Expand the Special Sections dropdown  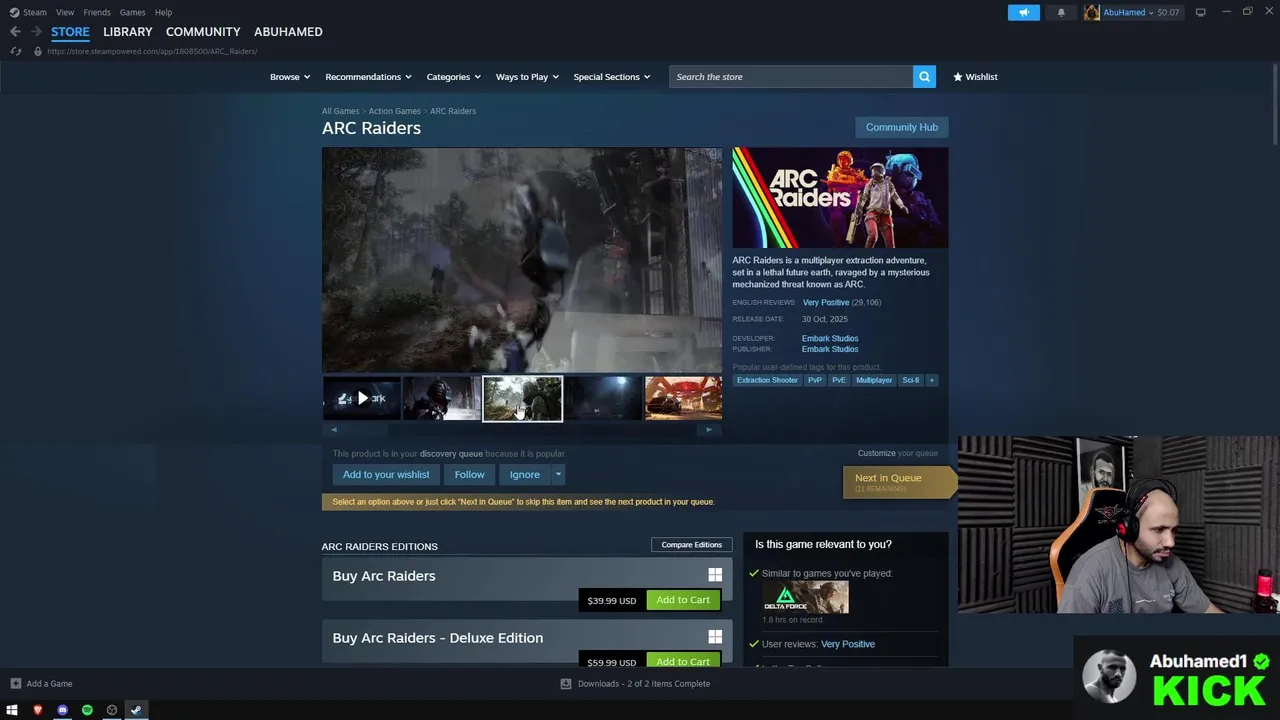coord(611,77)
